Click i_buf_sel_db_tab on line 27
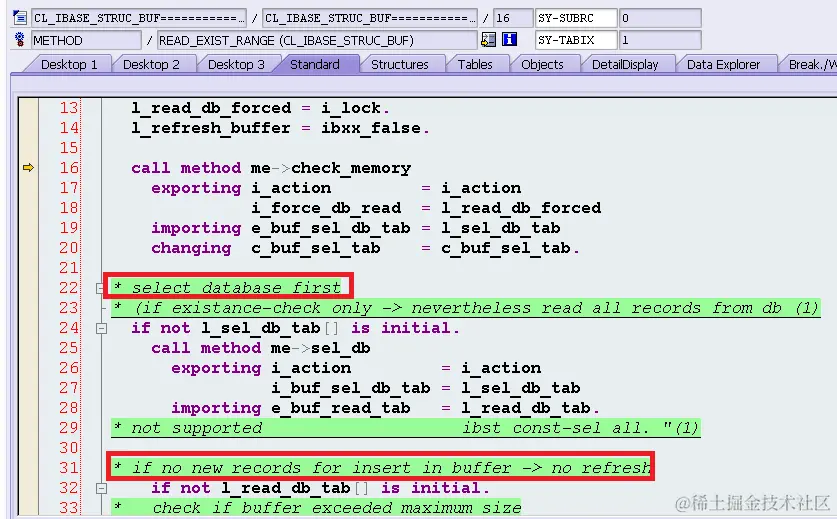Image resolution: width=837 pixels, height=519 pixels. [351, 388]
